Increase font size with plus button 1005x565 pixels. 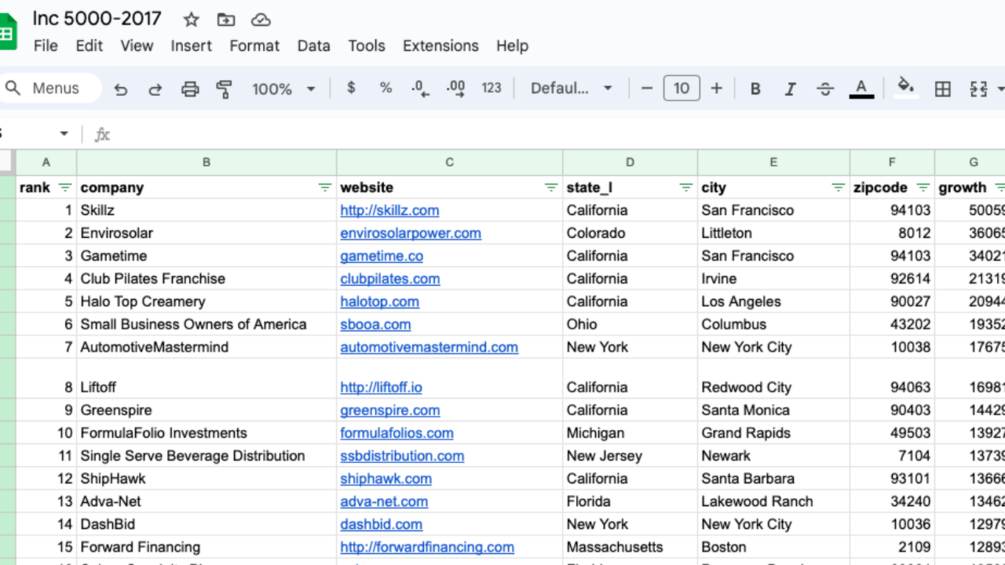pyautogui.click(x=717, y=88)
